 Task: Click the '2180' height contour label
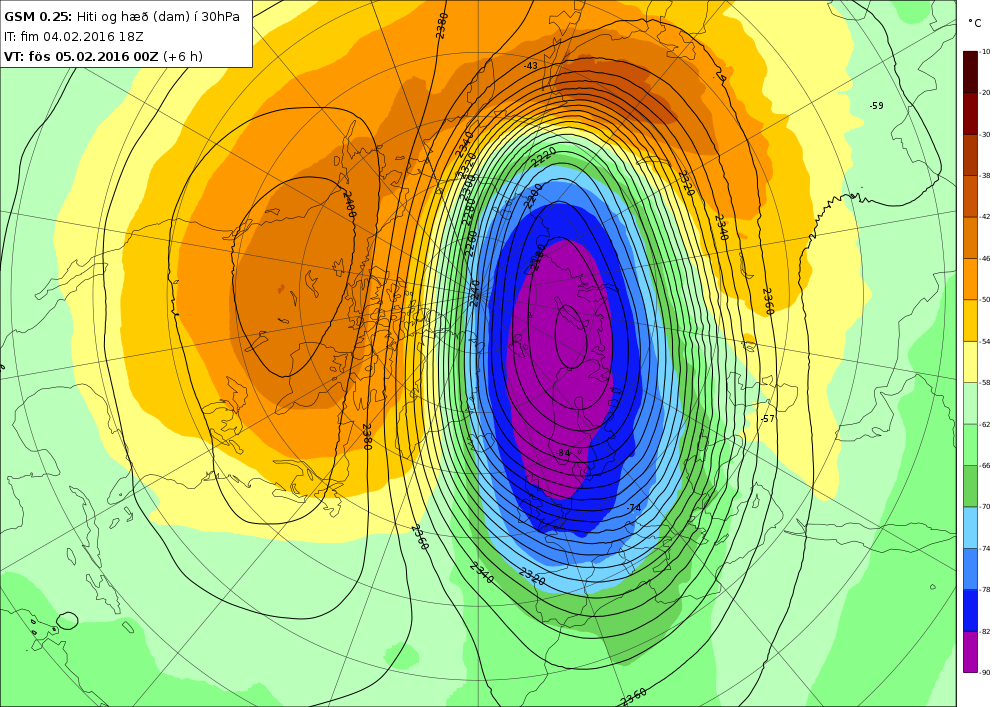539,257
